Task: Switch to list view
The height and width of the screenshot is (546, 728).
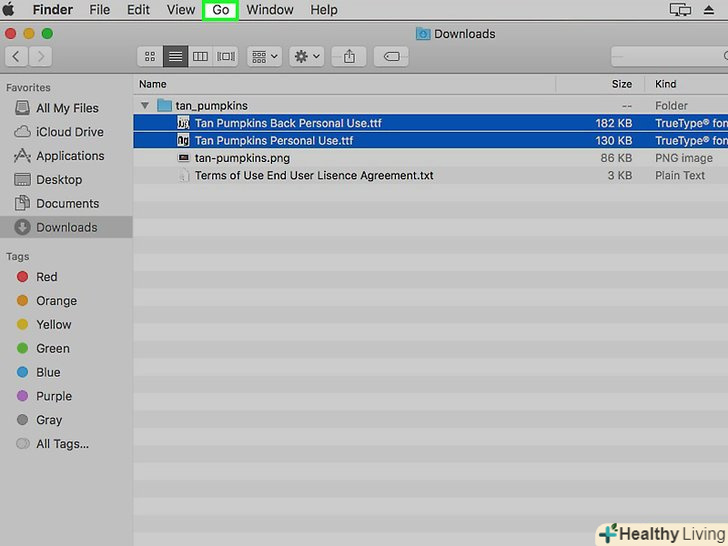Action: [x=176, y=57]
